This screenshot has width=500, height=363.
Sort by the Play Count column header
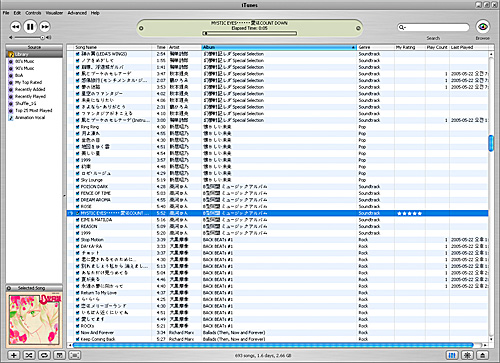pyautogui.click(x=437, y=47)
